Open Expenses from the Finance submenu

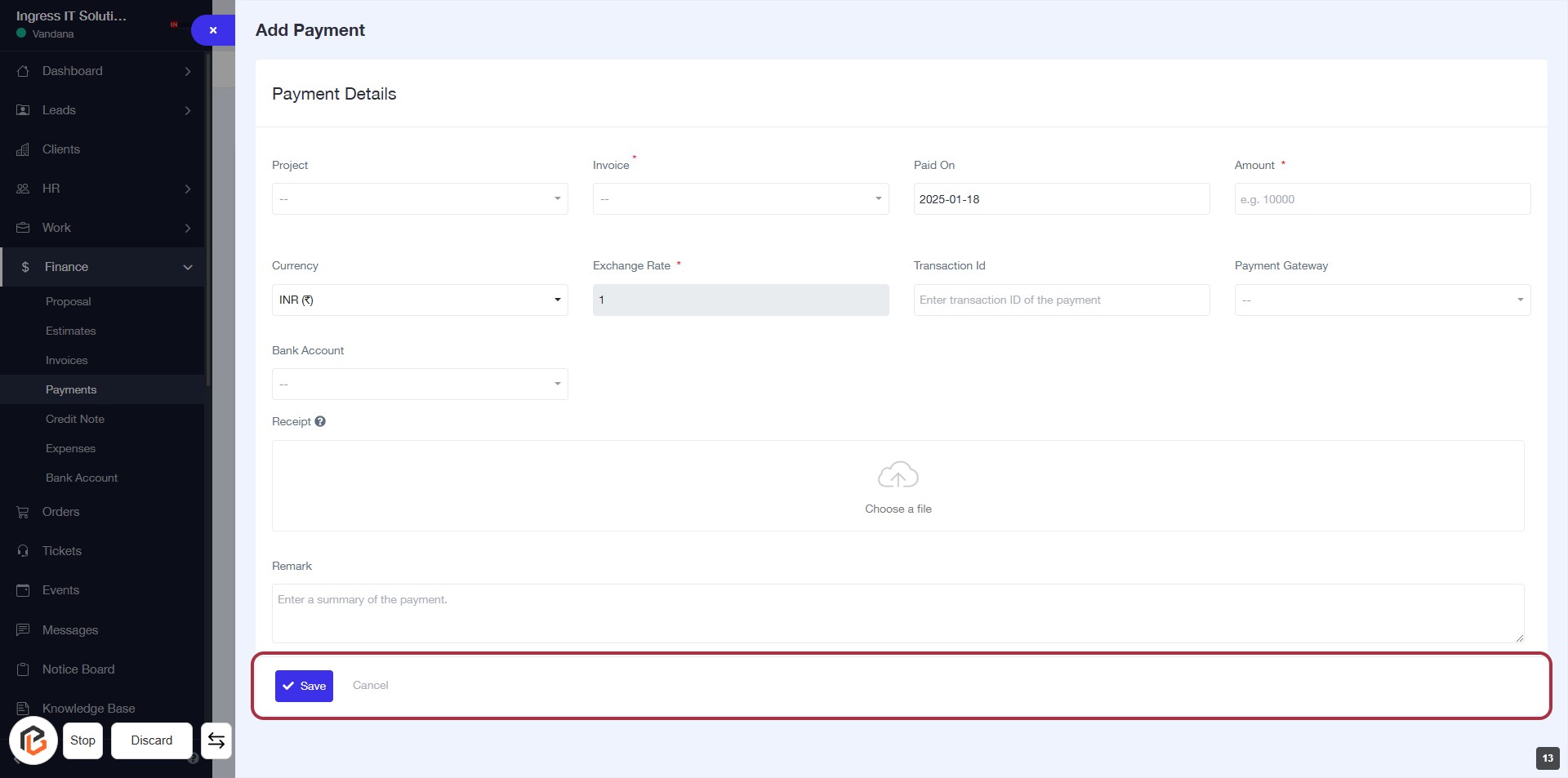(x=70, y=448)
